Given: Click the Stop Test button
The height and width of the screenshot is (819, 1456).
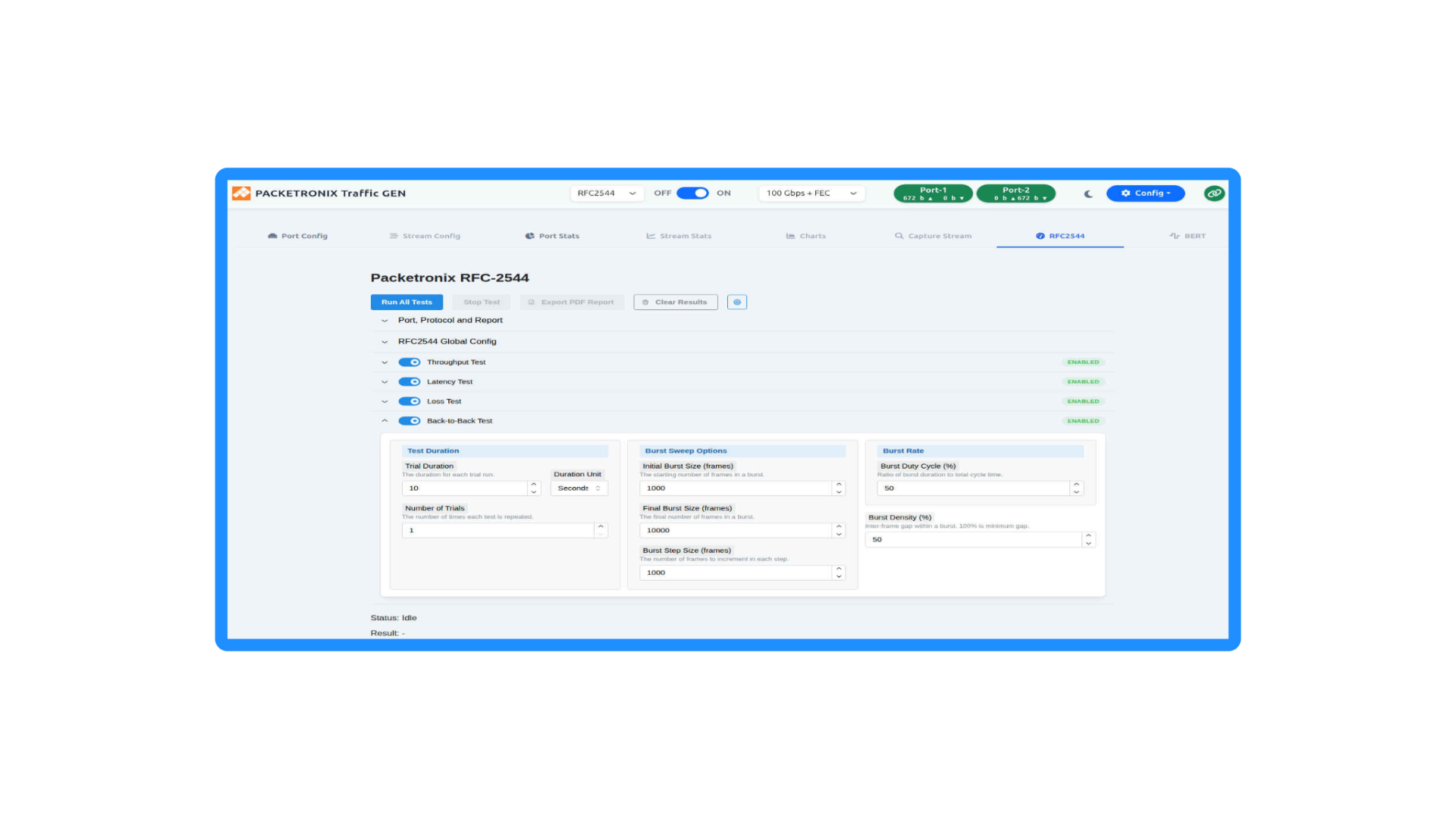Looking at the screenshot, I should [x=482, y=302].
